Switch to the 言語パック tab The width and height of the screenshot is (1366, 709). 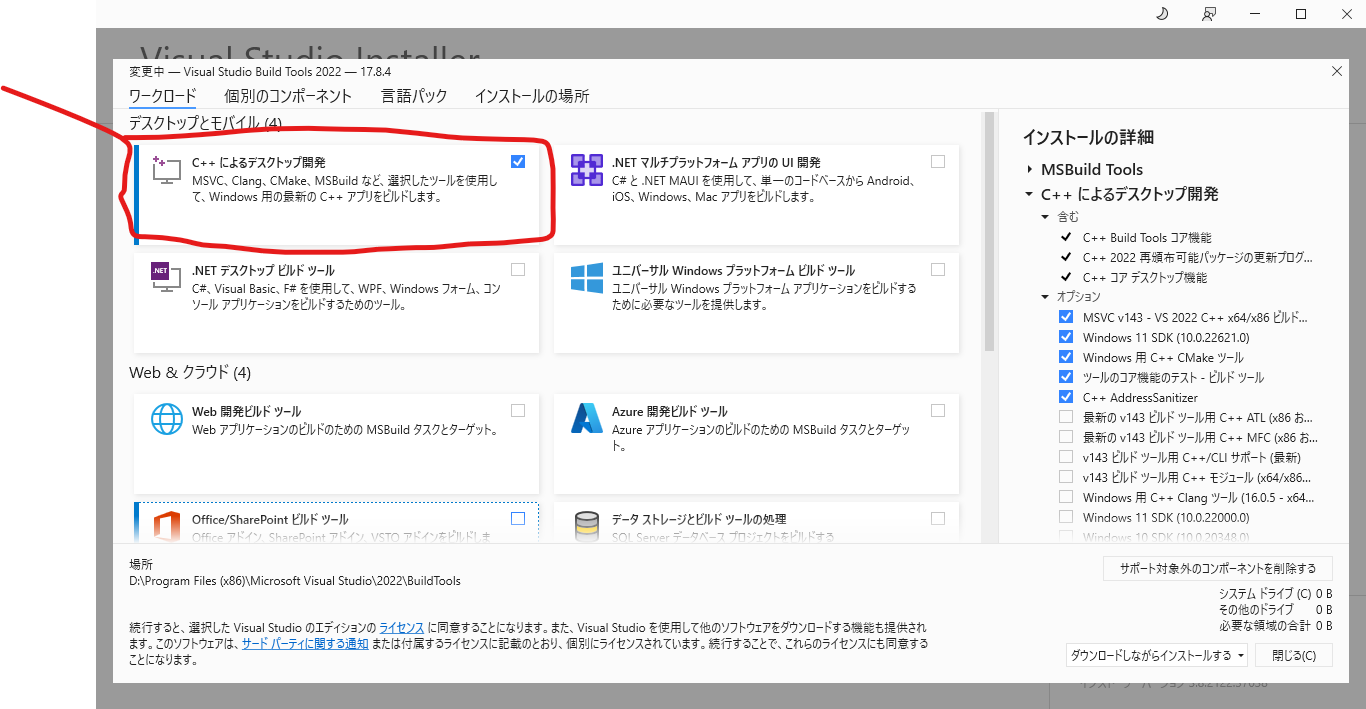pyautogui.click(x=414, y=97)
